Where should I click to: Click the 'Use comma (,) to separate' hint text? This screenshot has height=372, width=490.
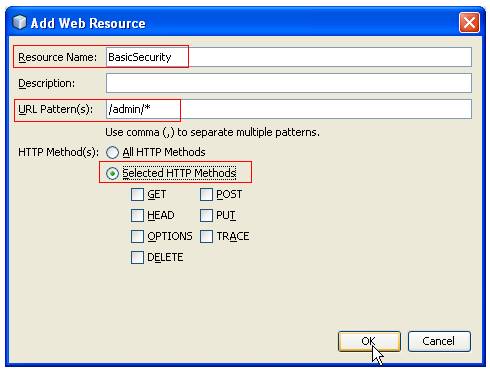212,132
